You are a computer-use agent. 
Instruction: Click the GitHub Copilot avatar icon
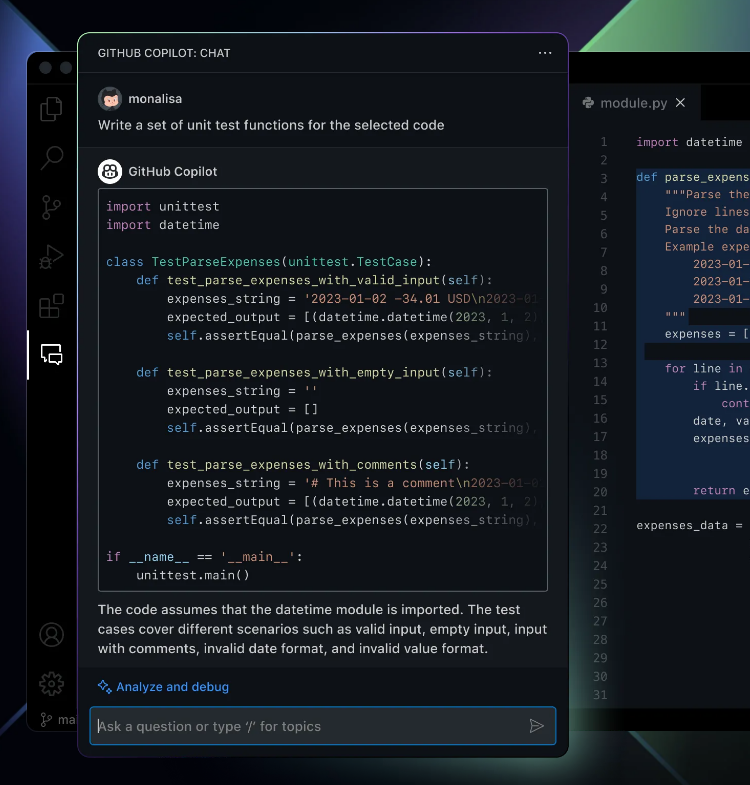click(110, 172)
